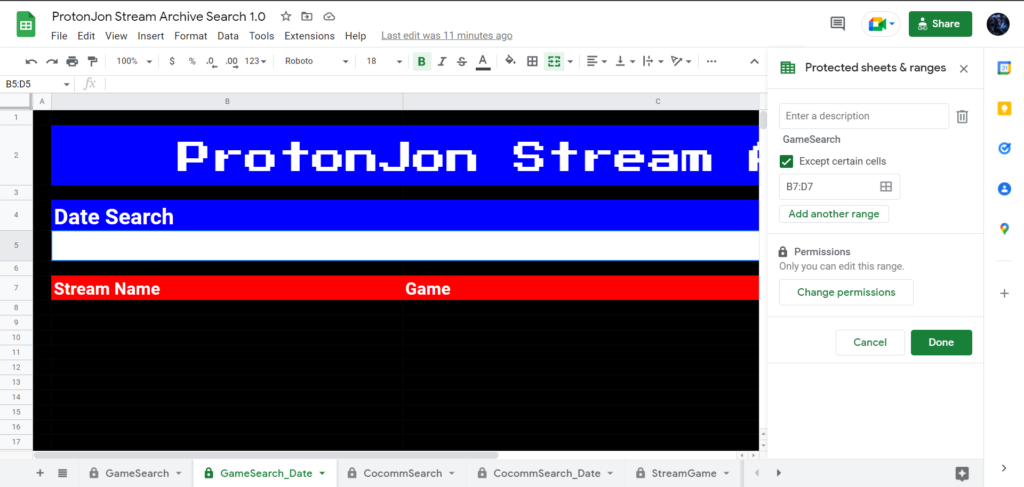This screenshot has width=1024, height=487.
Task: Click Add another range
Action: click(x=834, y=214)
